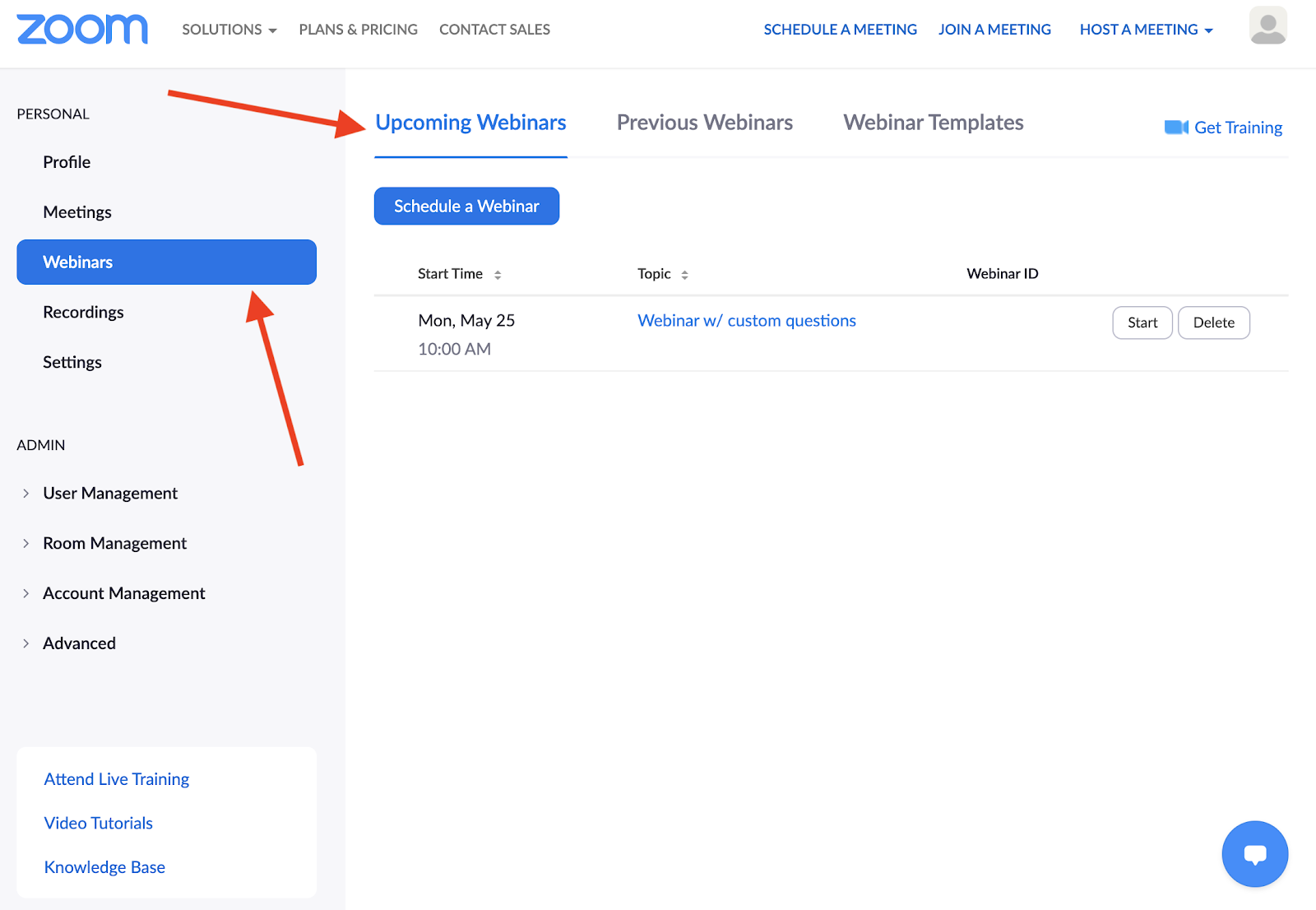The height and width of the screenshot is (910, 1316).
Task: Expand the Advanced section
Action: (26, 643)
